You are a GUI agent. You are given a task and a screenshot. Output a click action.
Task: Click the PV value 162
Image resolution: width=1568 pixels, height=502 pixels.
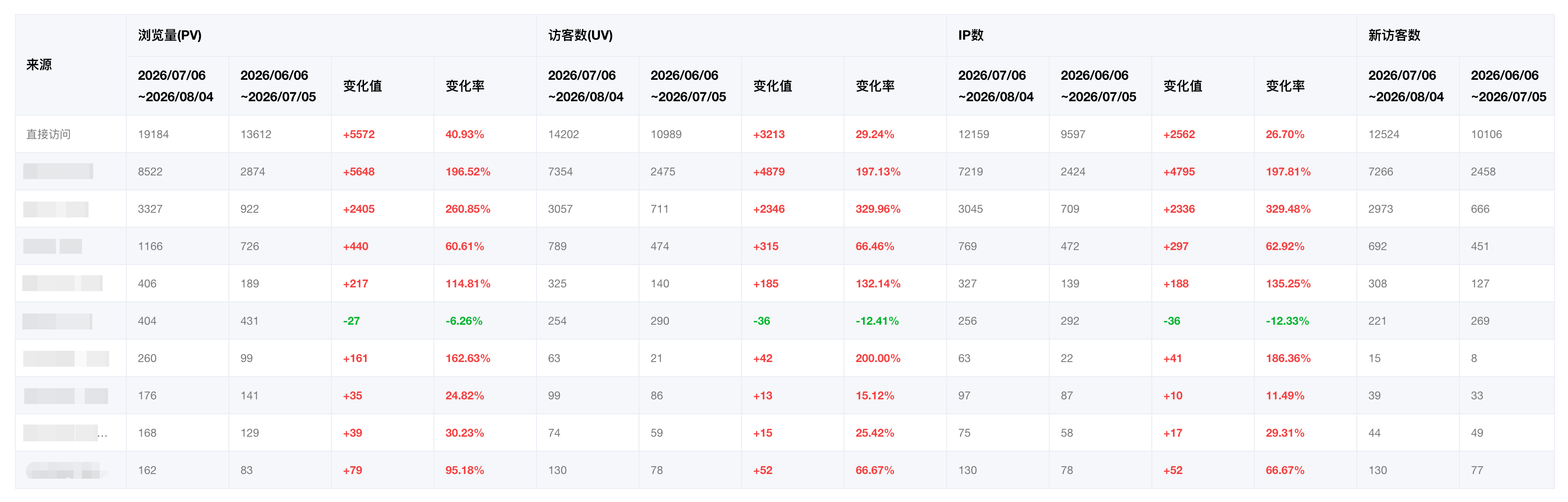[147, 470]
